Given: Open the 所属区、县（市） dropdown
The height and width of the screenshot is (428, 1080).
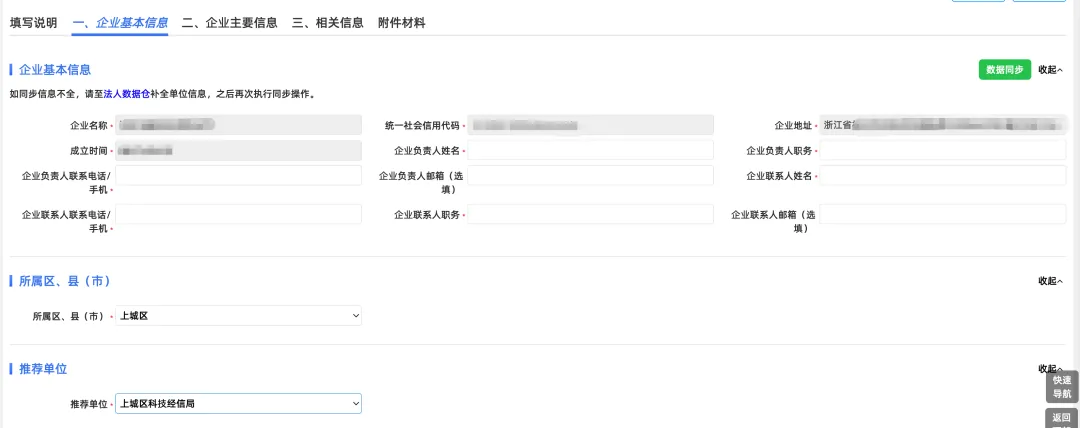Looking at the screenshot, I should (238, 316).
